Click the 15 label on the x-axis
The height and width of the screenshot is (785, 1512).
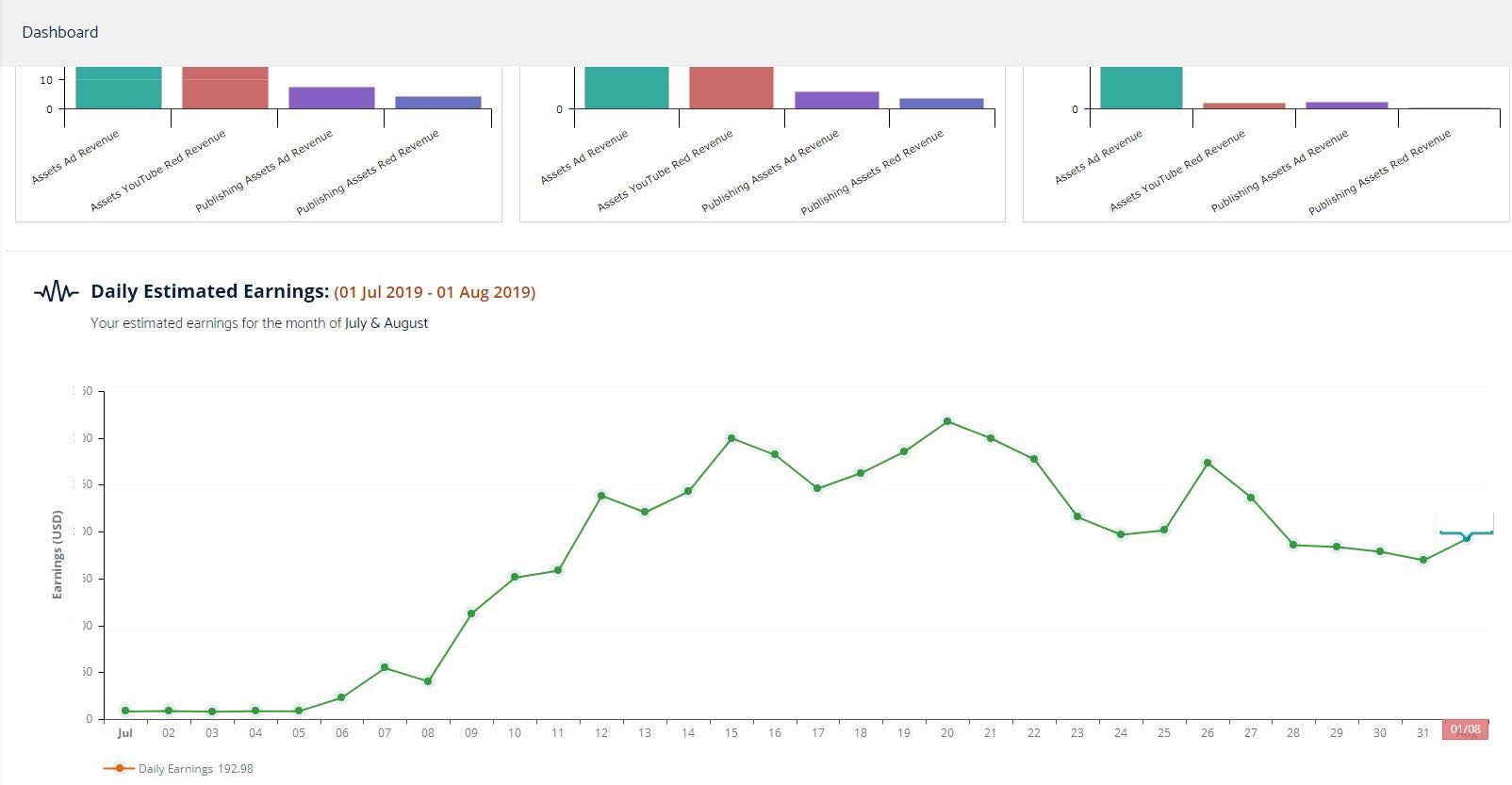tap(731, 732)
